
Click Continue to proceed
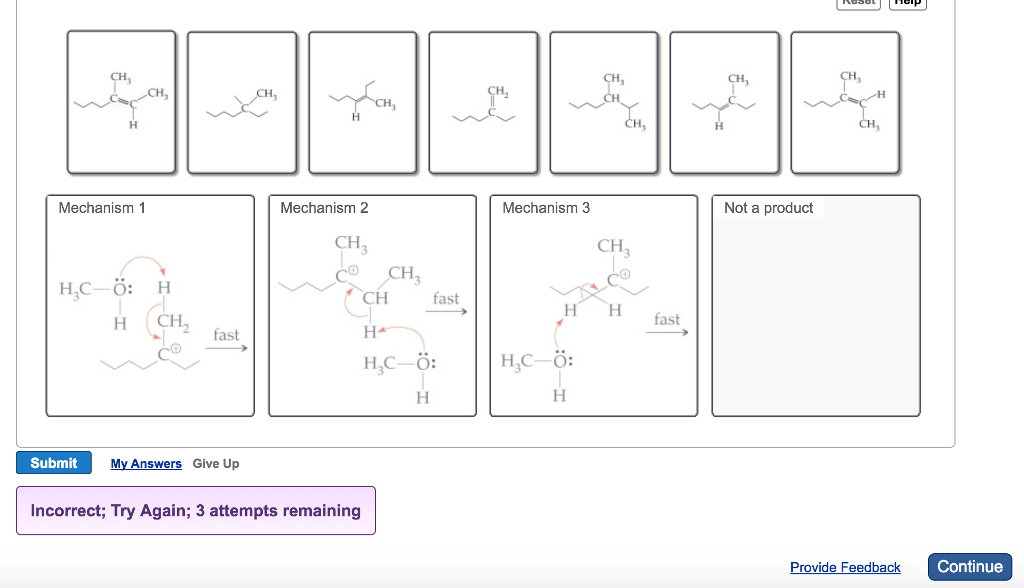pos(969,566)
